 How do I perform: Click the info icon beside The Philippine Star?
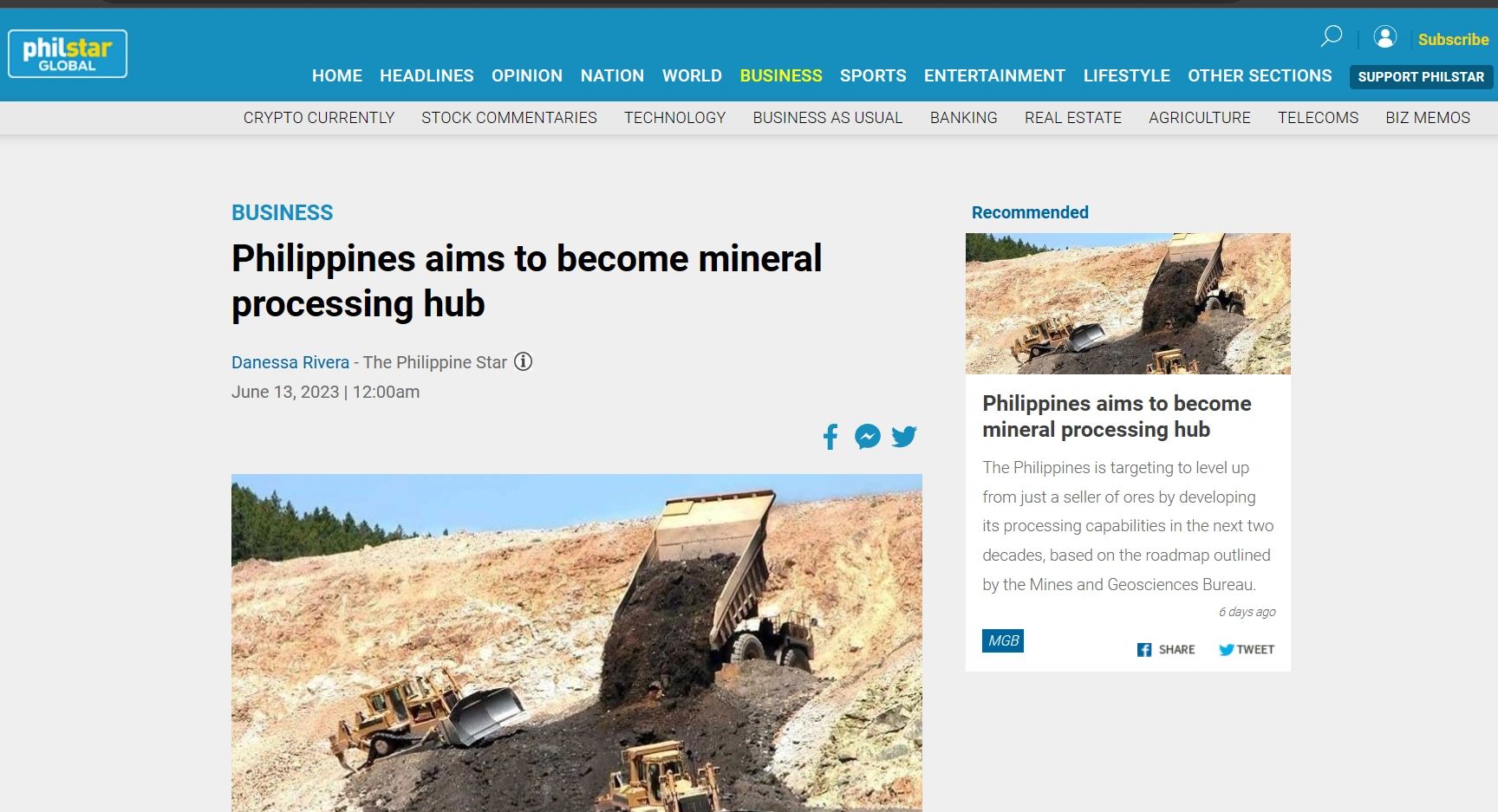524,362
